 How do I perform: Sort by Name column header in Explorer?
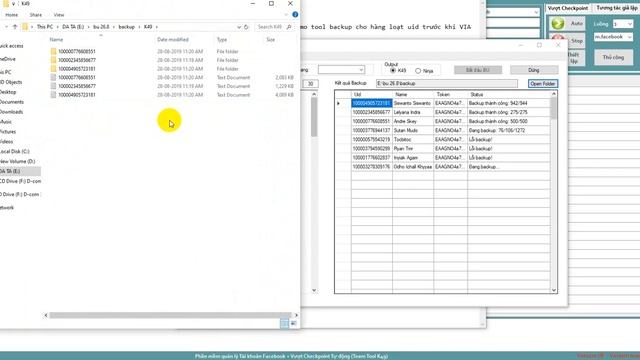[56, 40]
